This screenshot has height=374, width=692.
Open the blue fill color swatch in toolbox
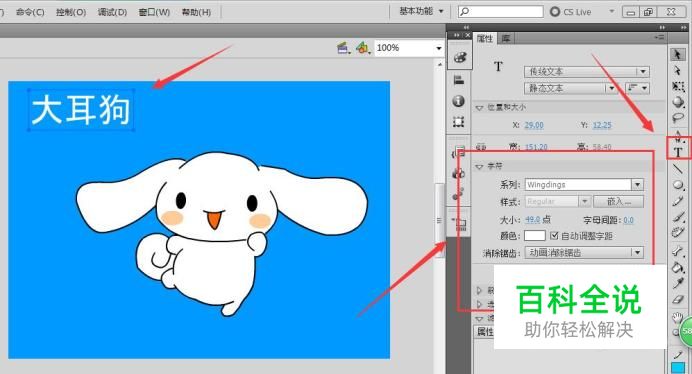coord(678,367)
